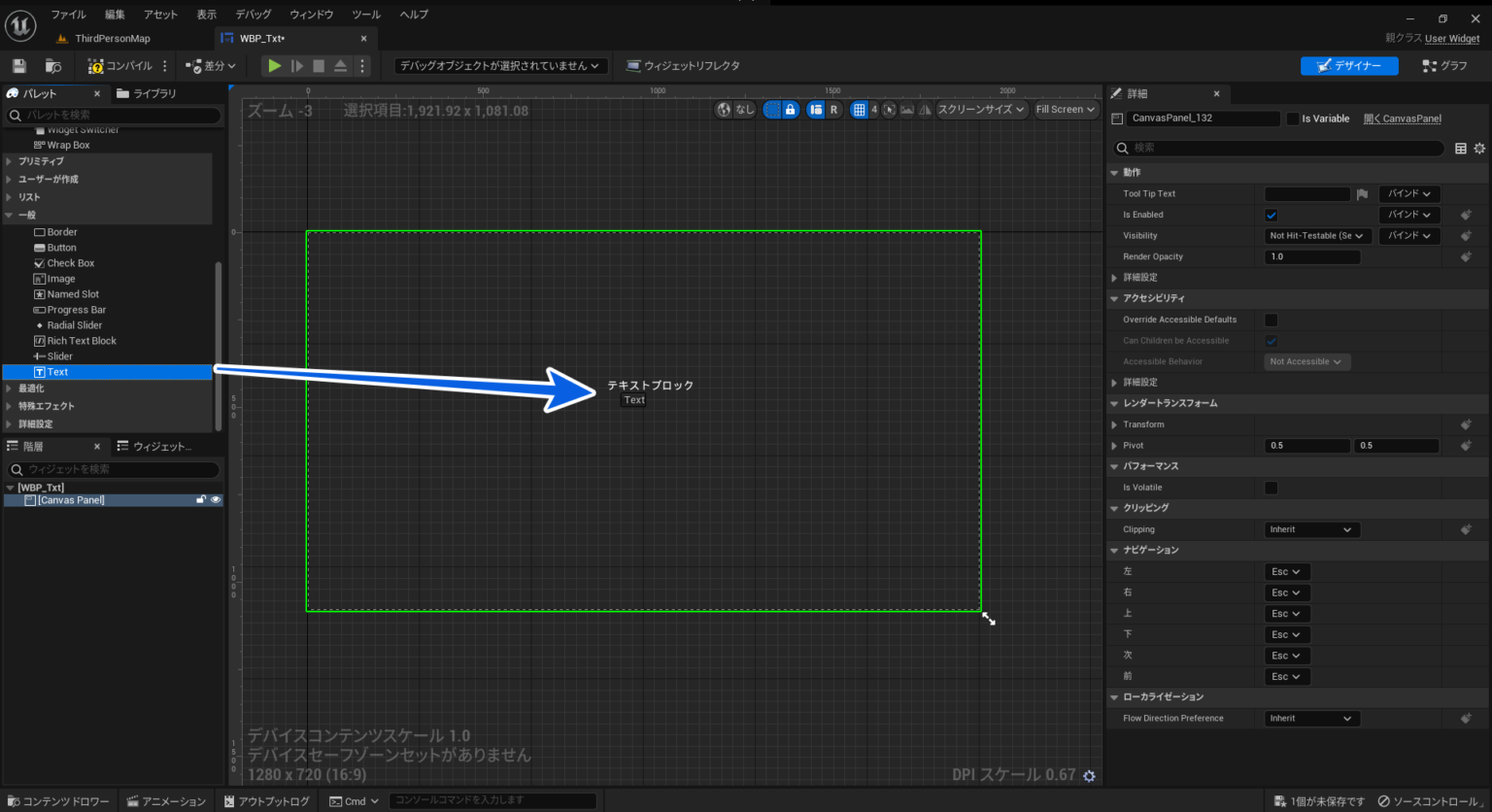The height and width of the screenshot is (812, 1492).
Task: Open the widget reflector
Action: [685, 65]
